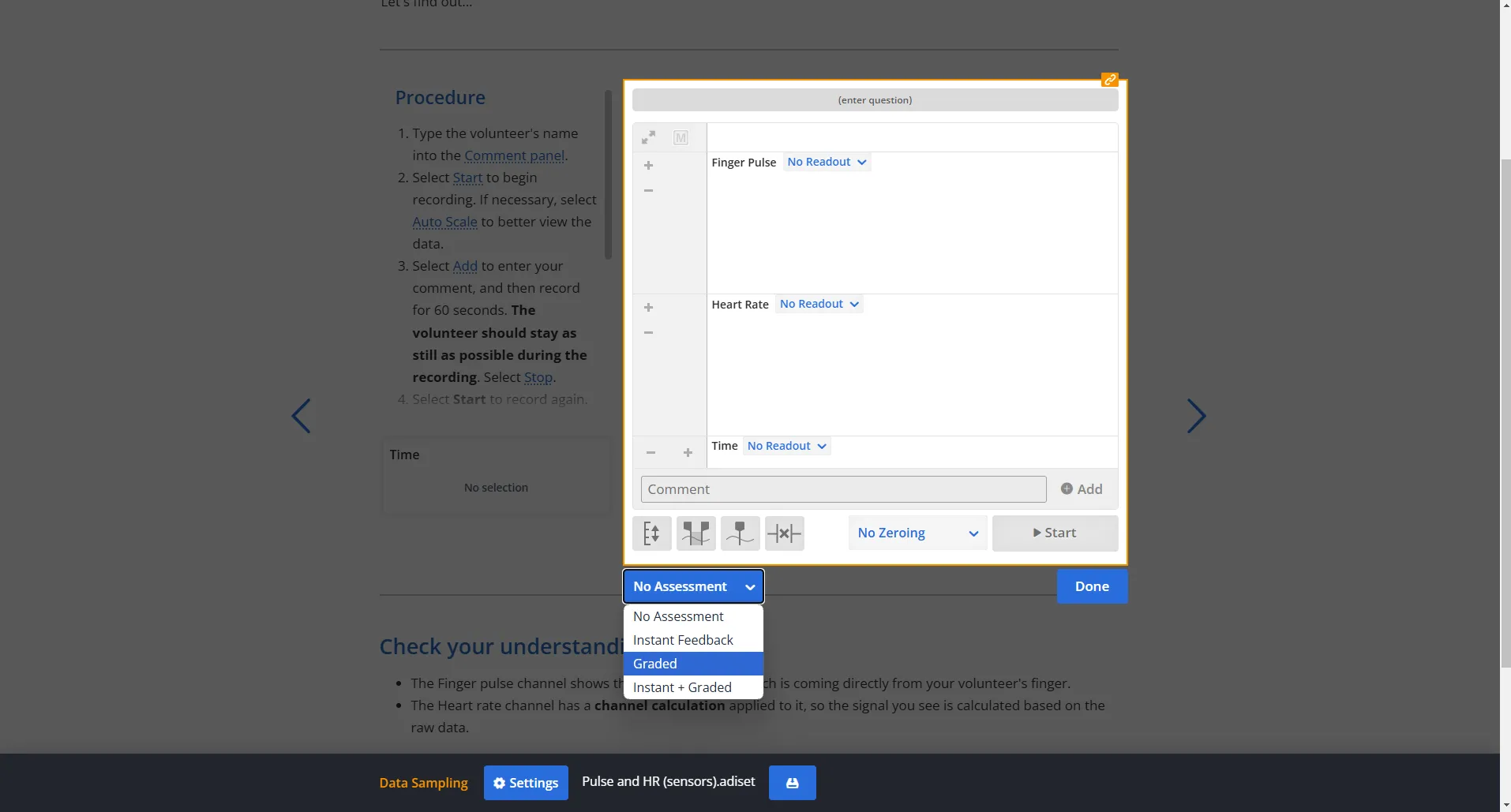Open the Finger Pulse No Readout dropdown

point(827,162)
